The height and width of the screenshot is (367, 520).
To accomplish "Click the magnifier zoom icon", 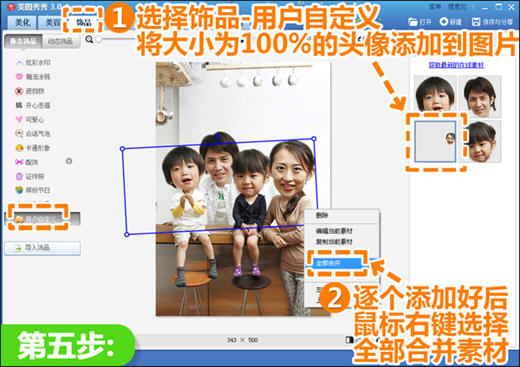I will (89, 39).
